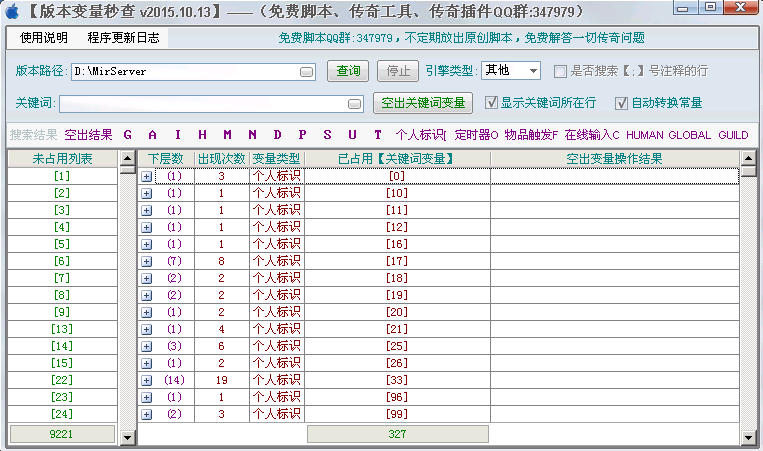Expand the row with variable [16]
The height and width of the screenshot is (451, 763).
tap(146, 245)
